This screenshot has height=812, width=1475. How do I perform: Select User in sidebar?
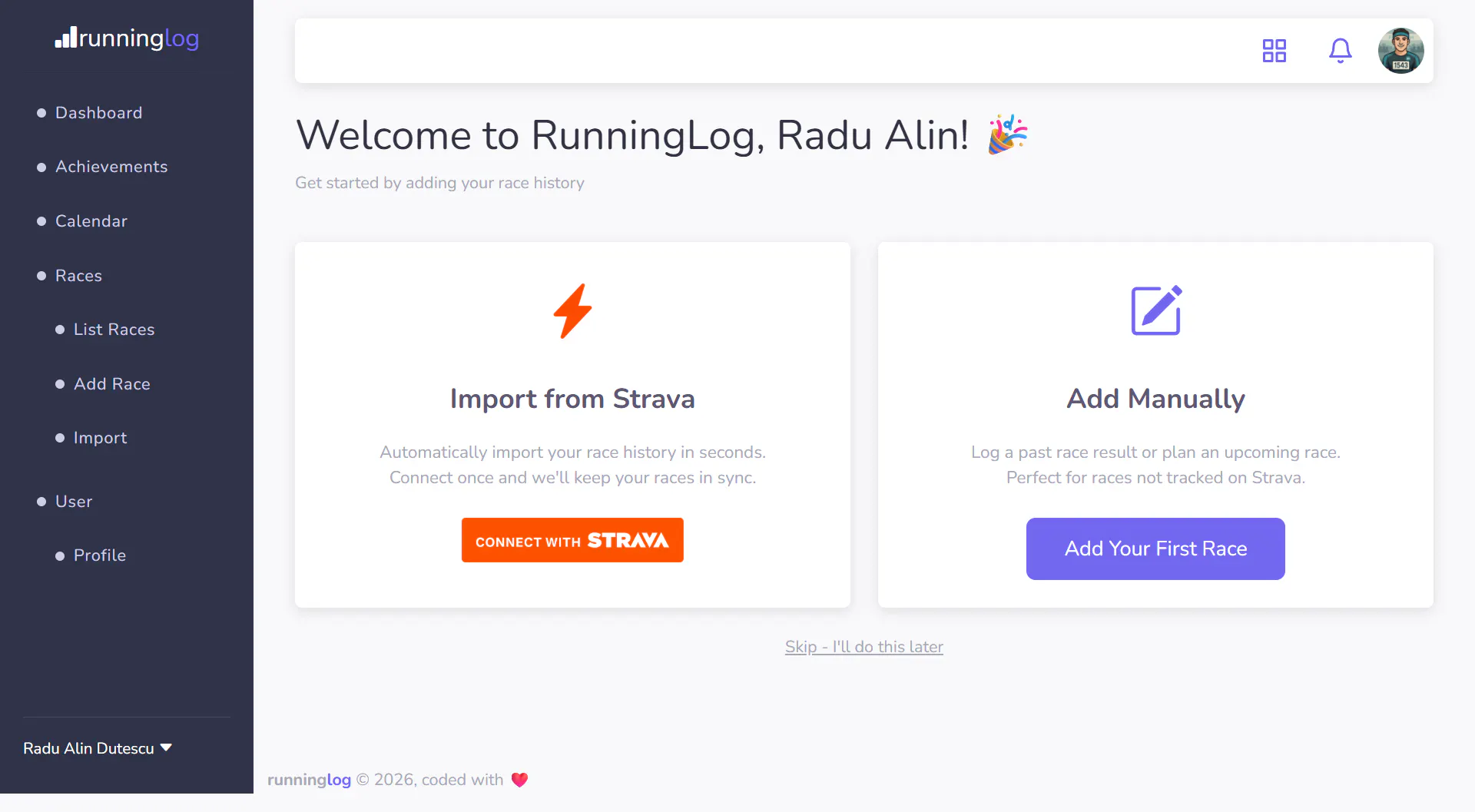click(x=74, y=502)
